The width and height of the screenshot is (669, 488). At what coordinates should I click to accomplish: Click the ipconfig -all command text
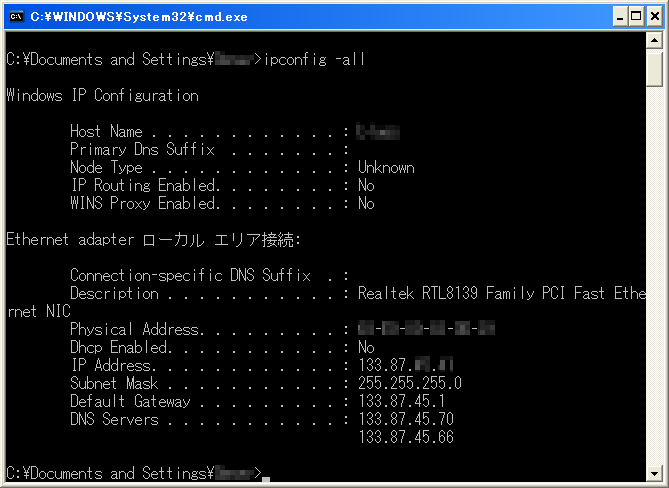coord(314,59)
